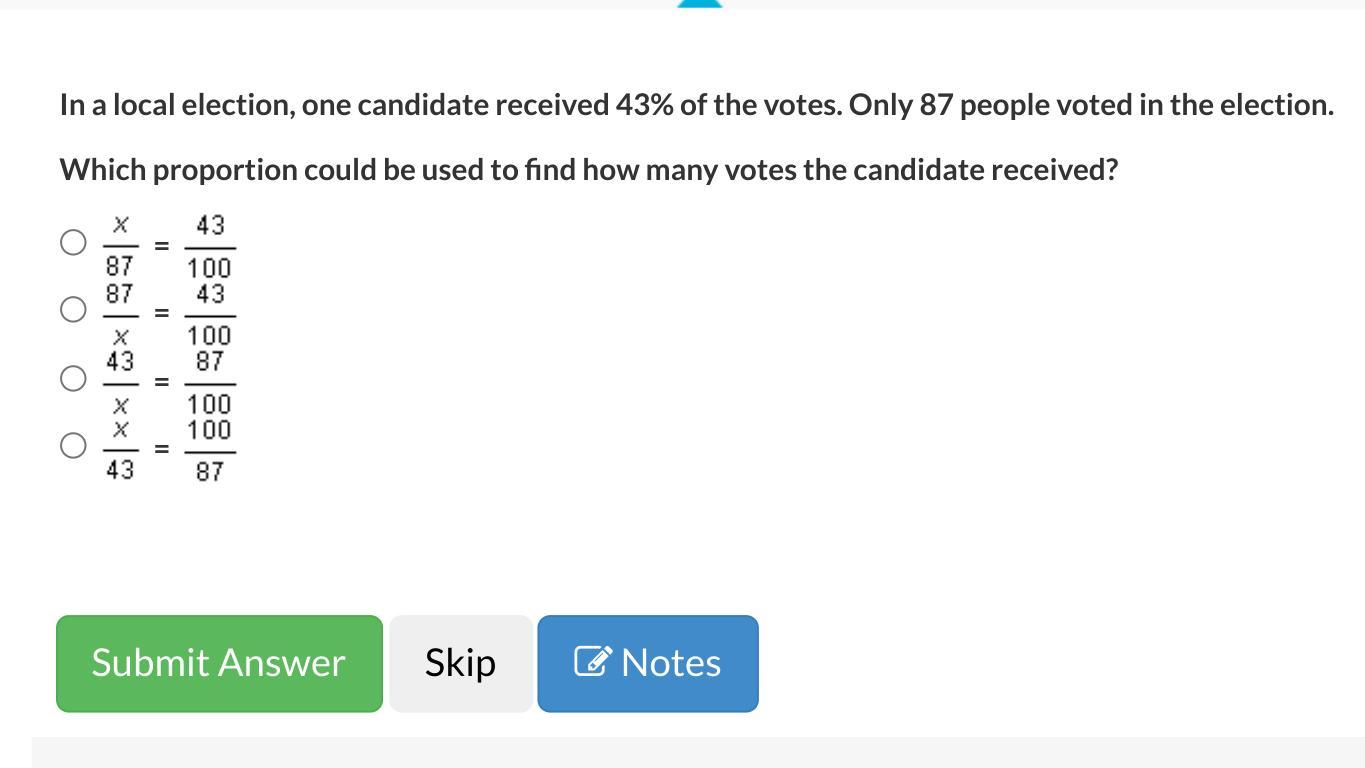Image resolution: width=1365 pixels, height=768 pixels.
Task: Click the 43 over 100 fraction in first choice
Action: coord(210,246)
